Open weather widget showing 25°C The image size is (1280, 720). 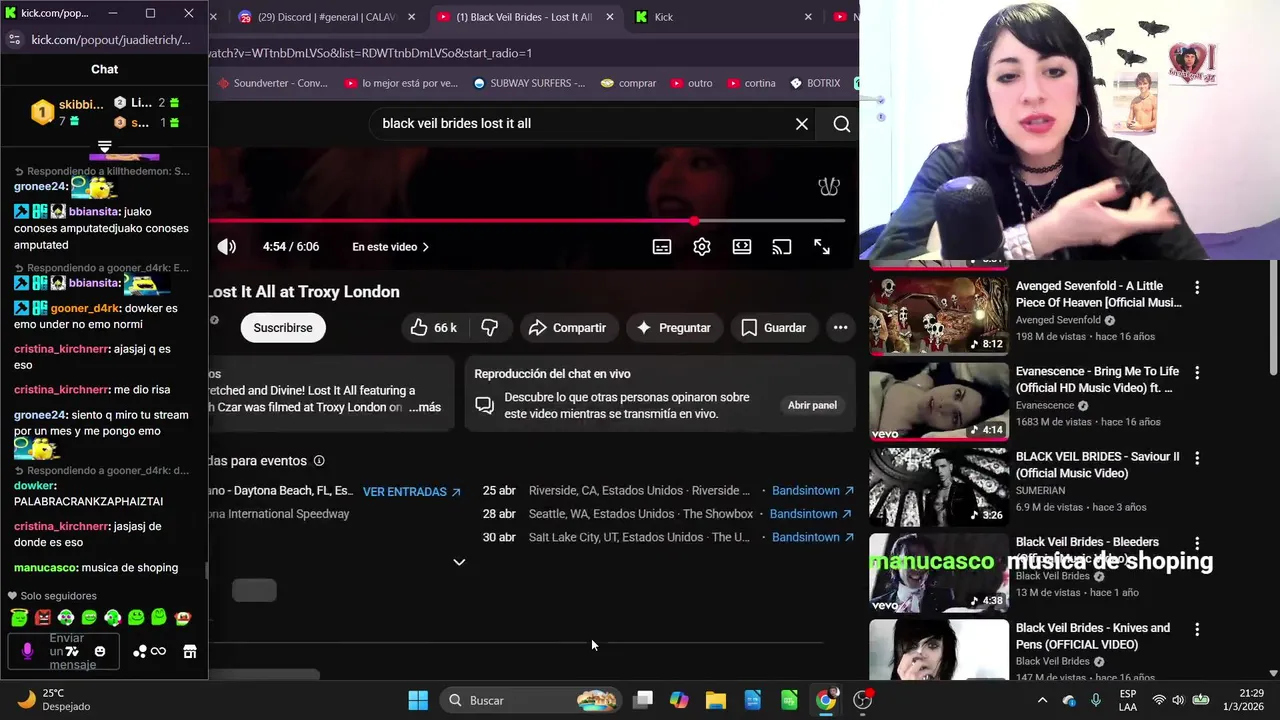tap(55, 700)
